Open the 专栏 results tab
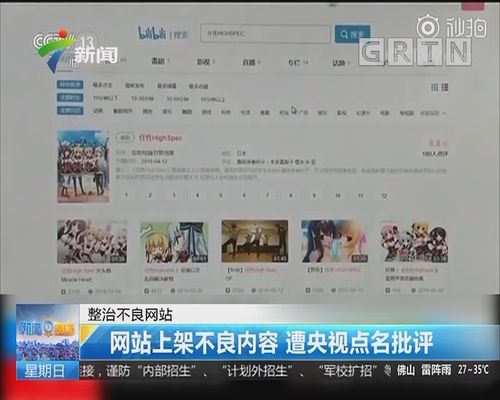This screenshot has width=500, height=400. click(x=298, y=63)
